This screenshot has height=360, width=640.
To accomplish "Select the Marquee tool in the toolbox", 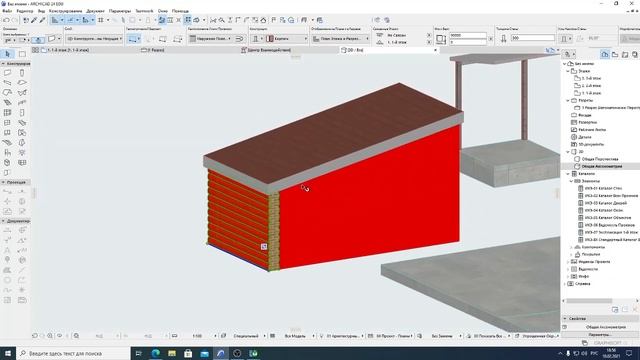I will coord(22,54).
